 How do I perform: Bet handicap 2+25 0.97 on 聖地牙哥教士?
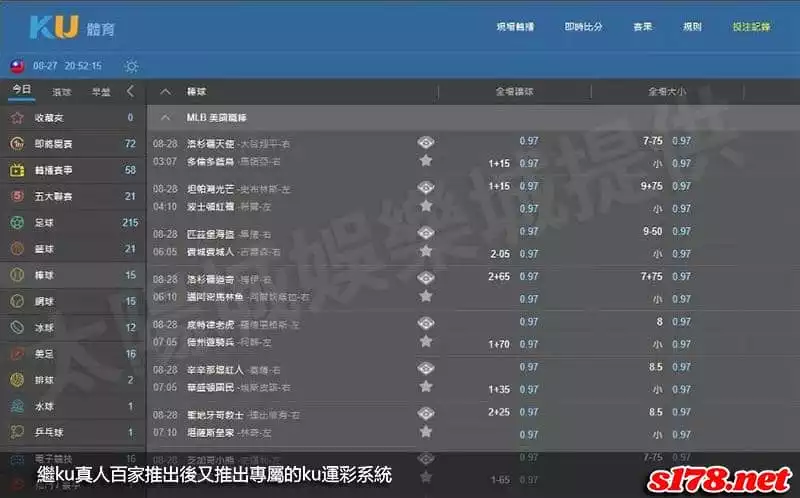click(x=513, y=412)
